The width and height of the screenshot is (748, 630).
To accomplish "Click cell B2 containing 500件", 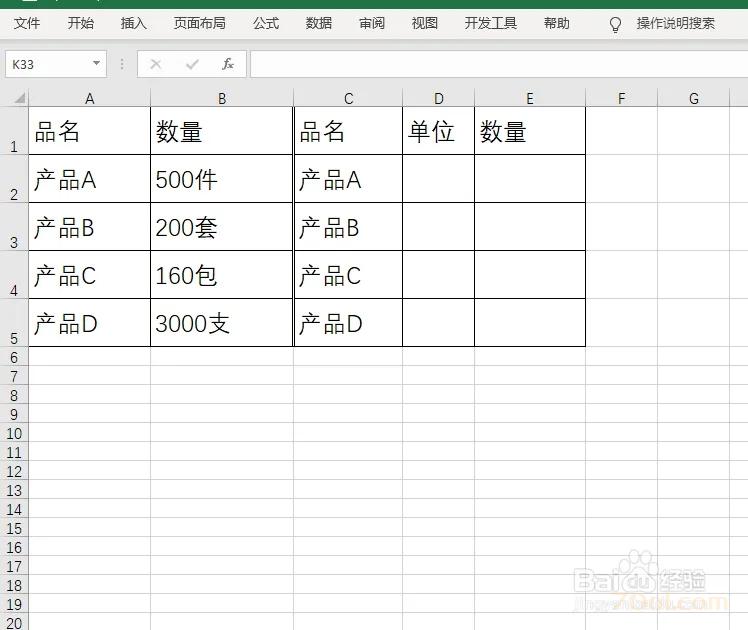I will [222, 179].
